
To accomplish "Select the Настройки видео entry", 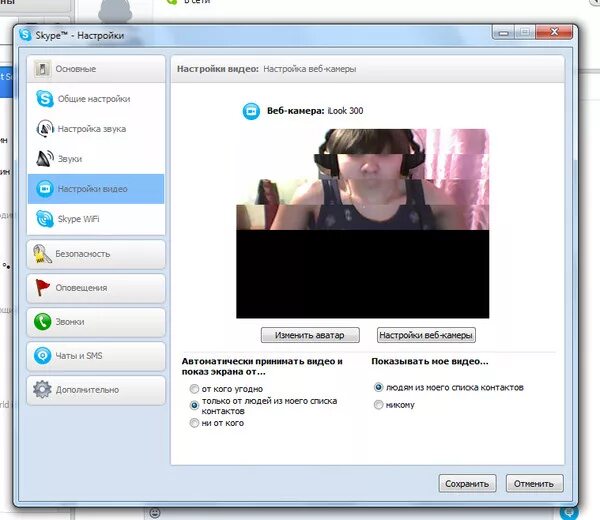I will coord(96,189).
